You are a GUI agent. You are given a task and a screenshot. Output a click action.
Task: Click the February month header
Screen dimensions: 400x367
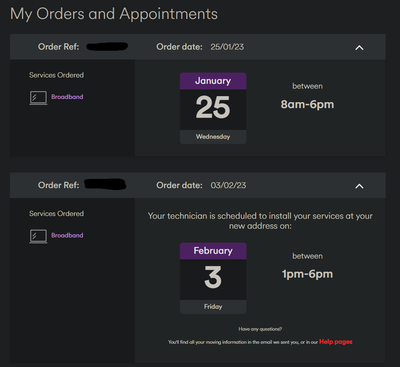[213, 251]
